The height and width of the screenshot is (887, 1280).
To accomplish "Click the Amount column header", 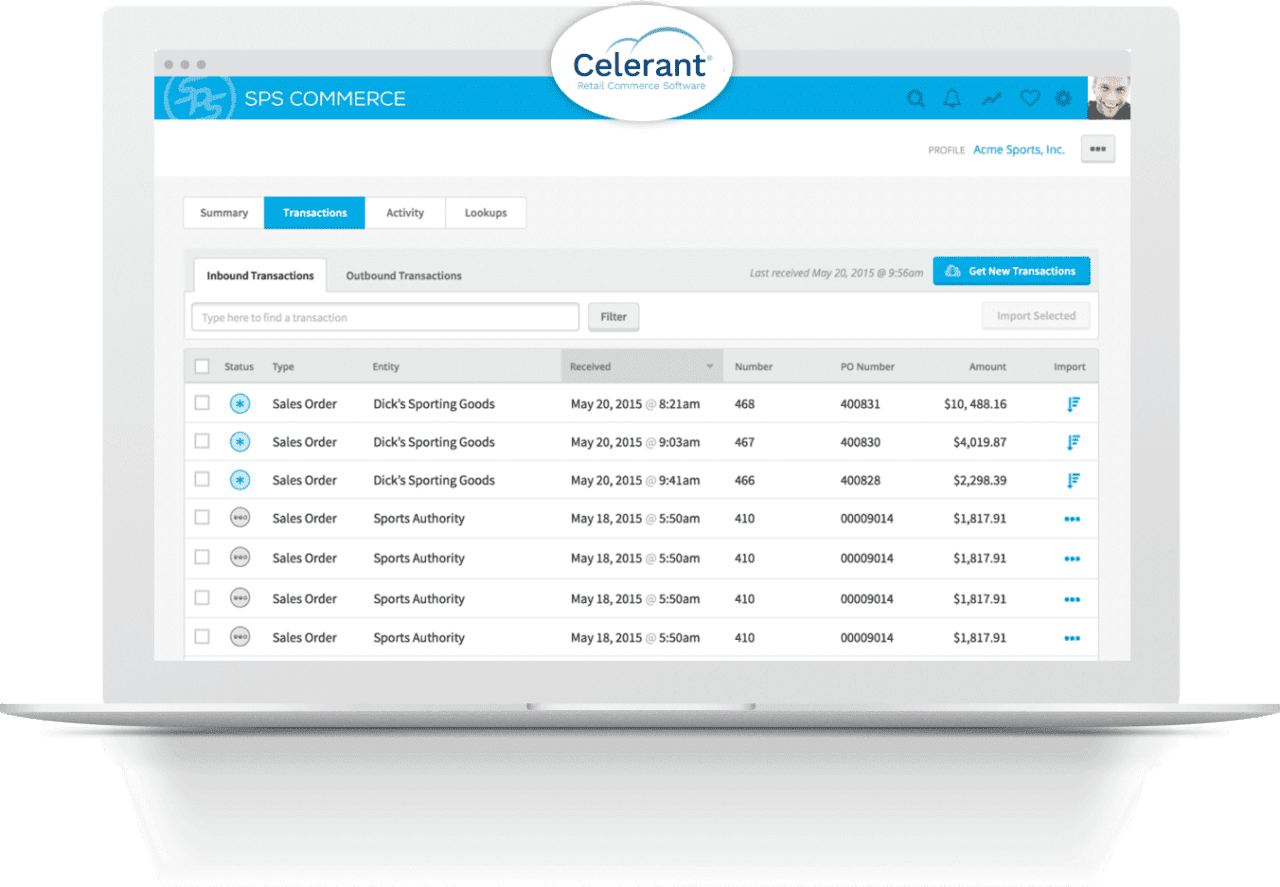I will pyautogui.click(x=987, y=367).
